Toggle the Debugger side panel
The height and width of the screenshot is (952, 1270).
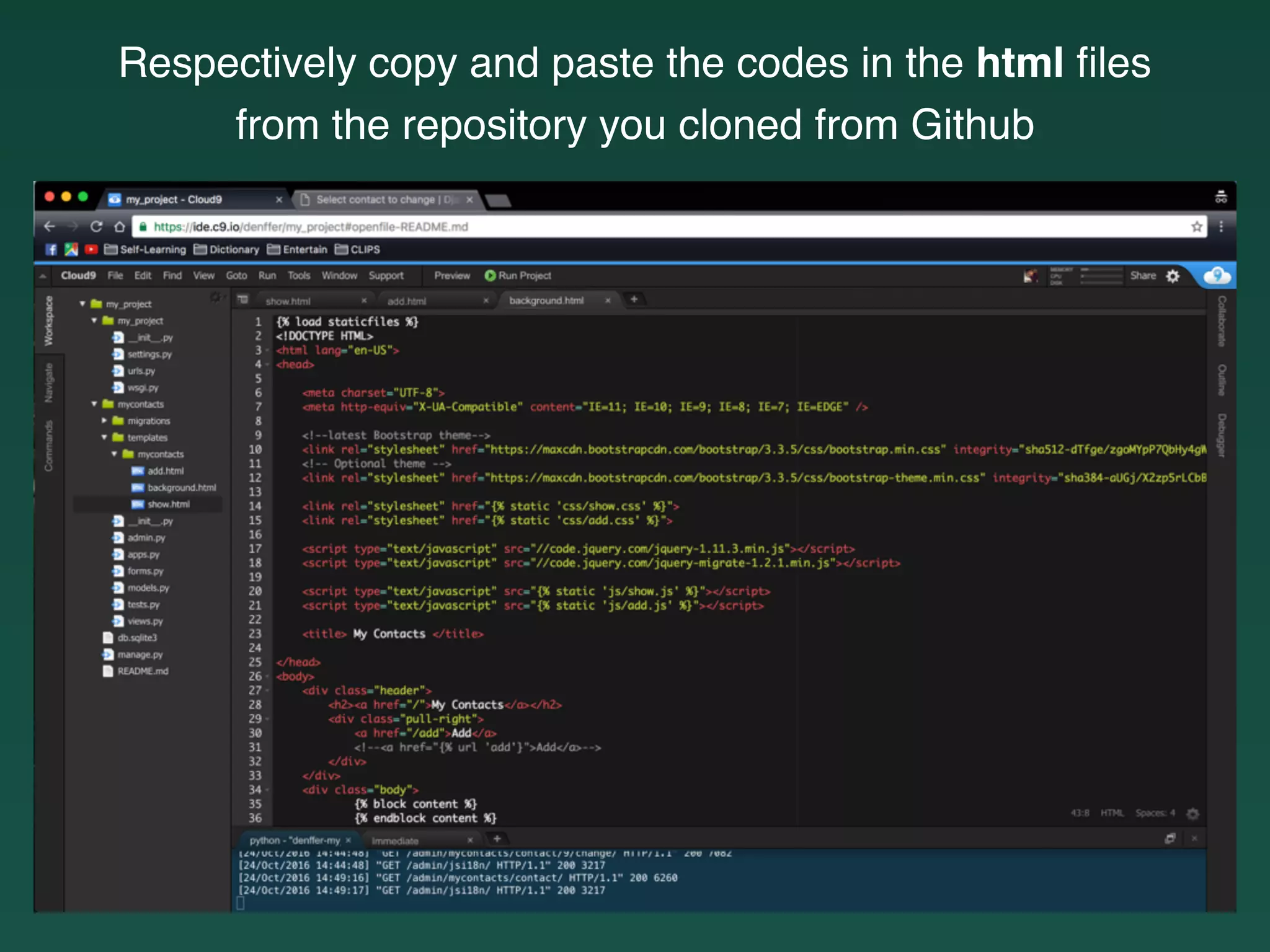pos(1221,435)
